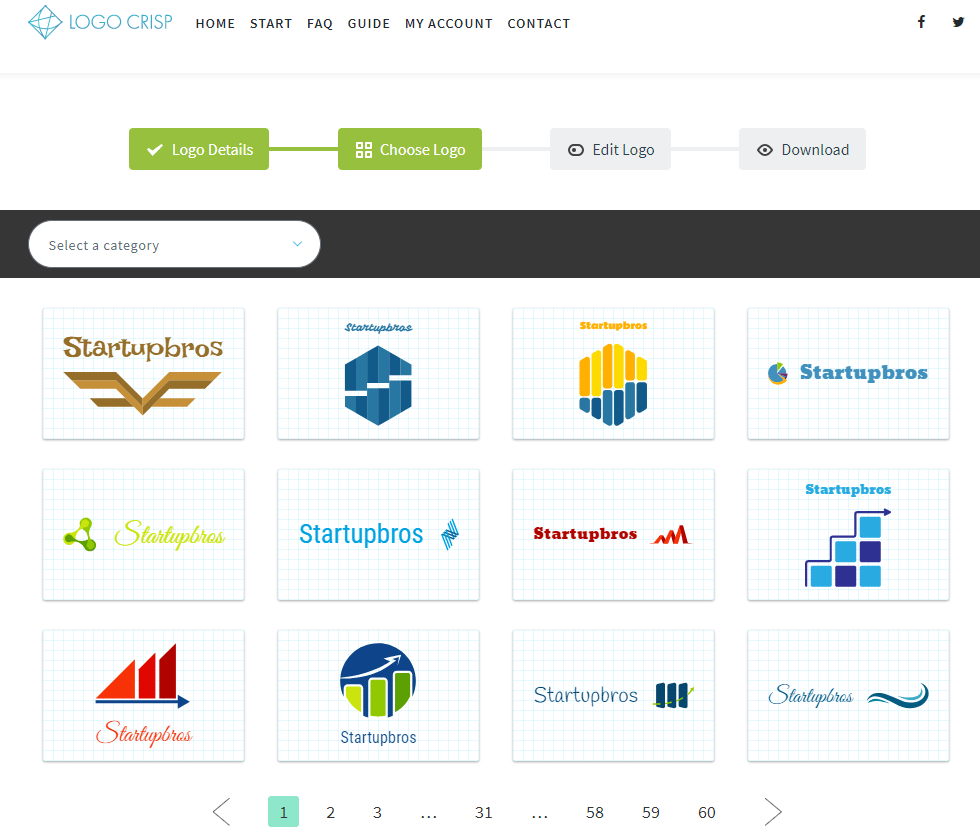The height and width of the screenshot is (840, 980).
Task: Jump to the last page 60
Action: [x=706, y=812]
